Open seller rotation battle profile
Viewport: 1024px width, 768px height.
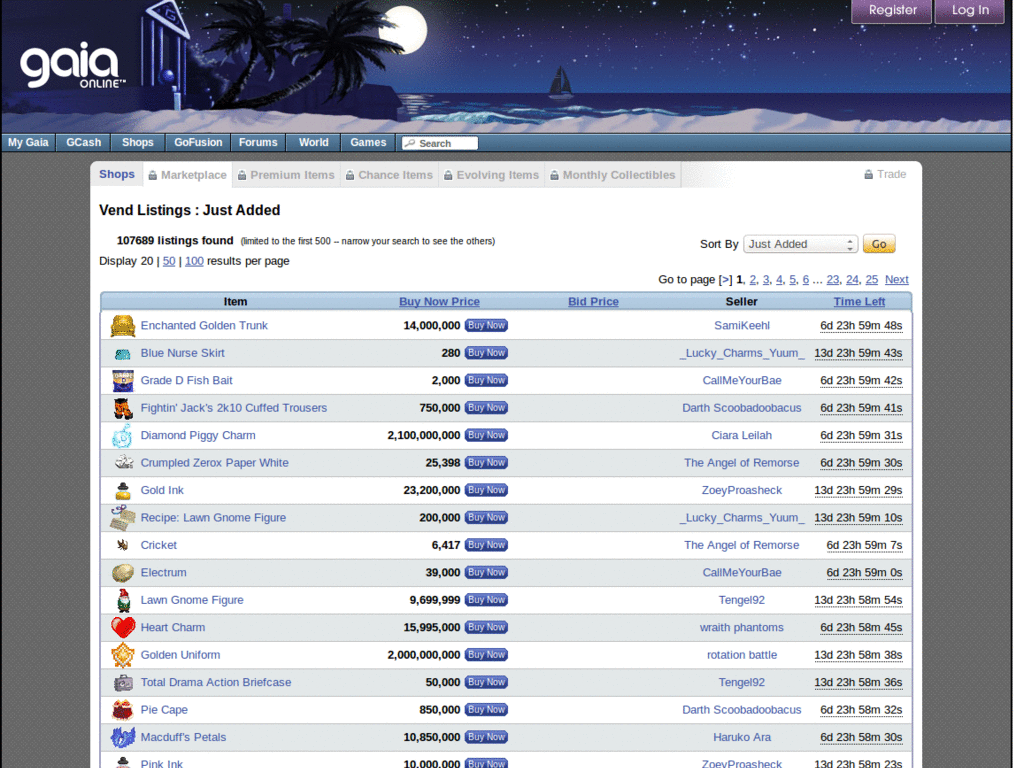pos(741,655)
